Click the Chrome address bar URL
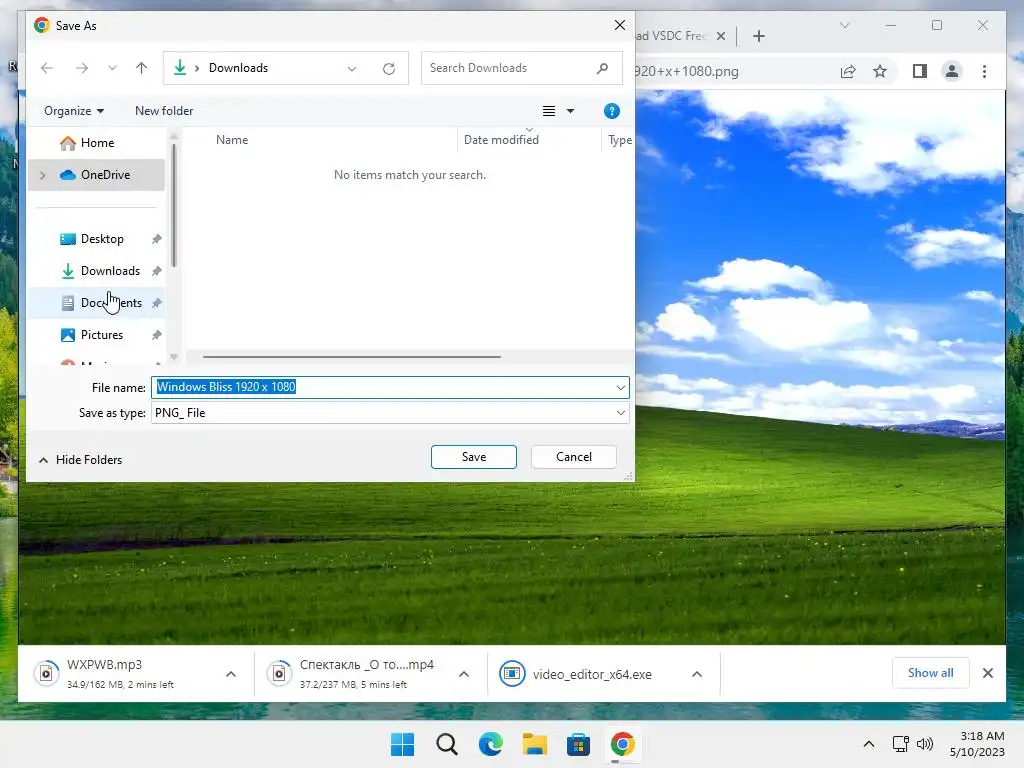The height and width of the screenshot is (768, 1024). click(687, 71)
